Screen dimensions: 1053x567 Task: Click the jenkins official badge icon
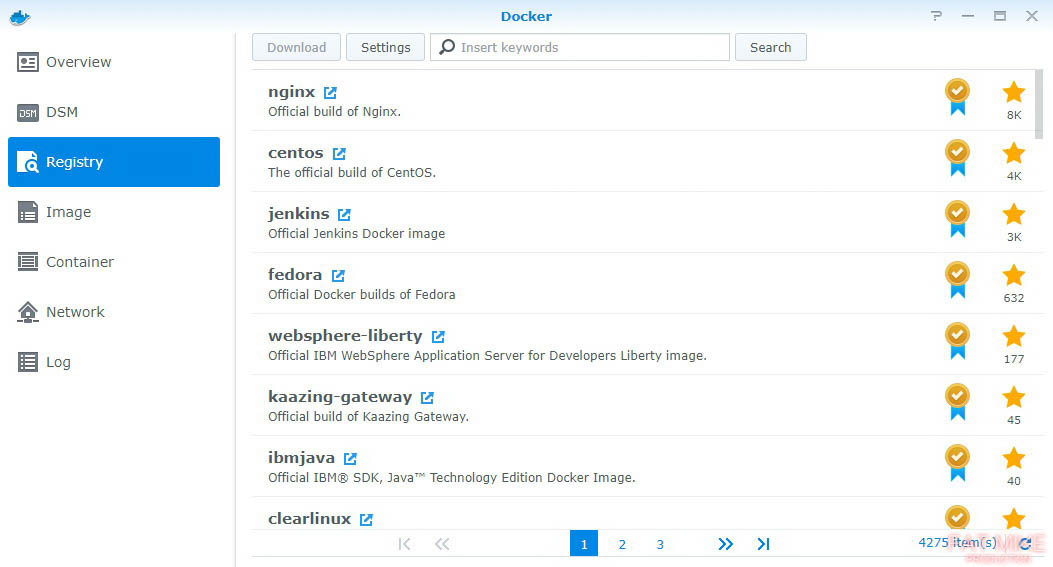[958, 220]
